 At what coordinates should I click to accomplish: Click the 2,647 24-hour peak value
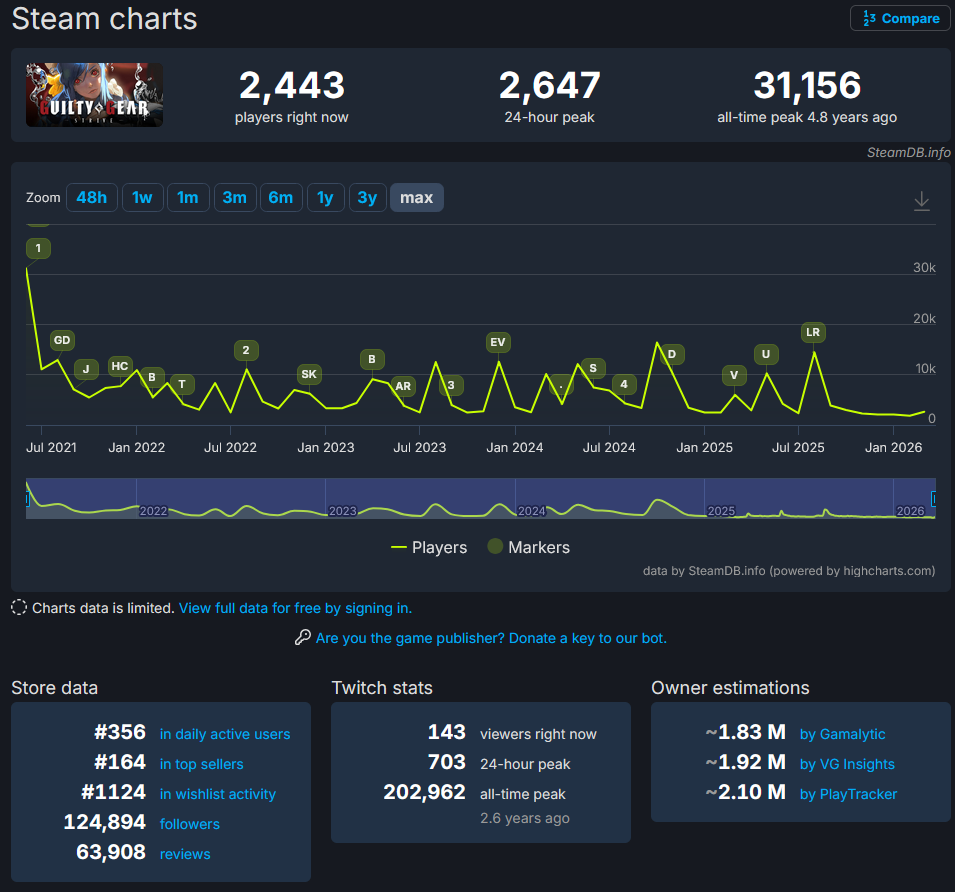click(x=549, y=85)
